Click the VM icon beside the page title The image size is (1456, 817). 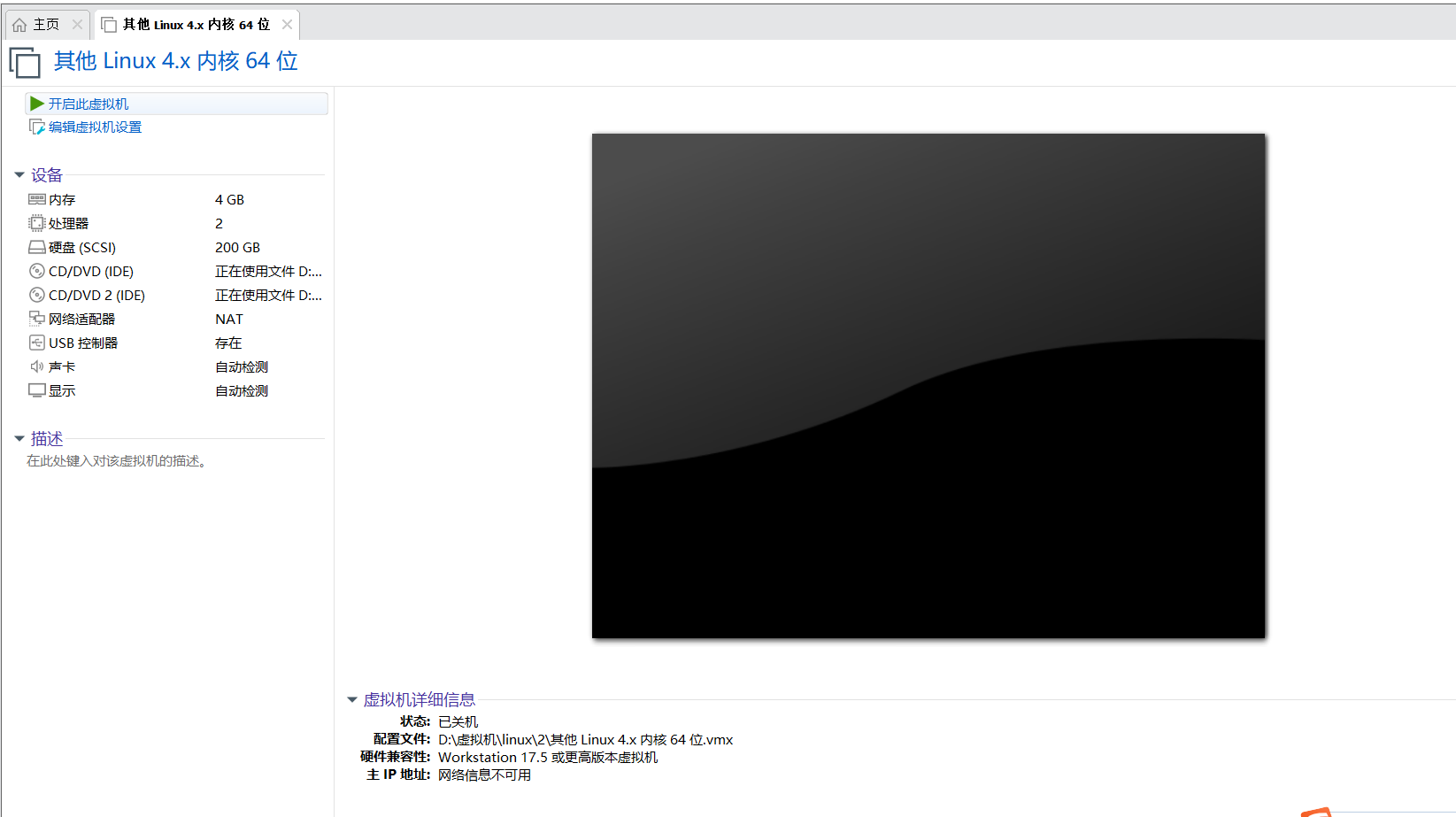pyautogui.click(x=25, y=63)
